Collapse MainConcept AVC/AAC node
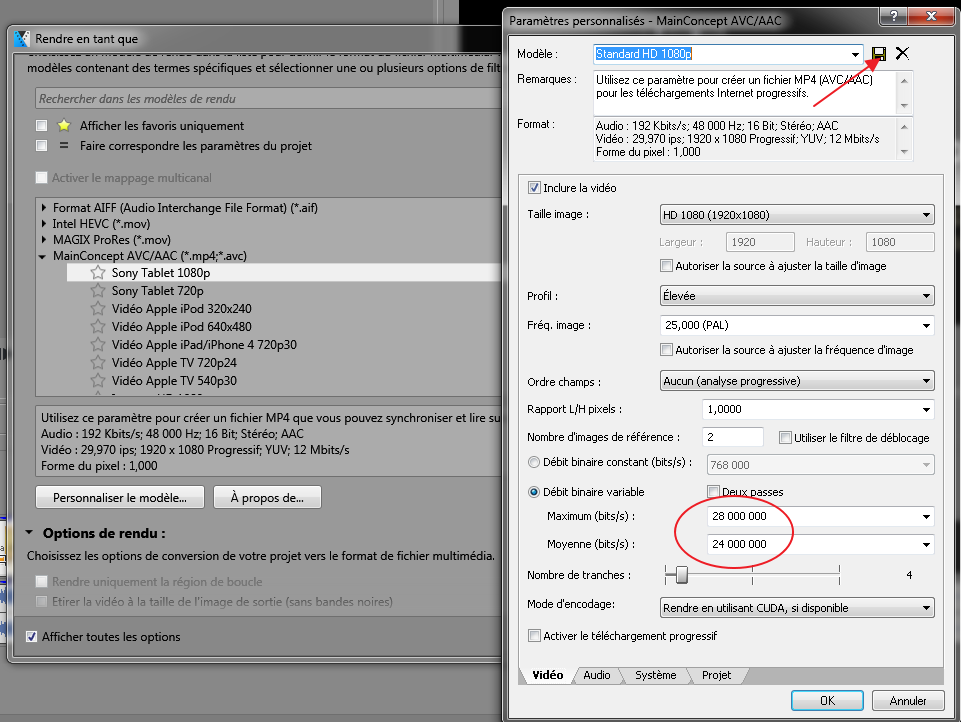 click(42, 257)
